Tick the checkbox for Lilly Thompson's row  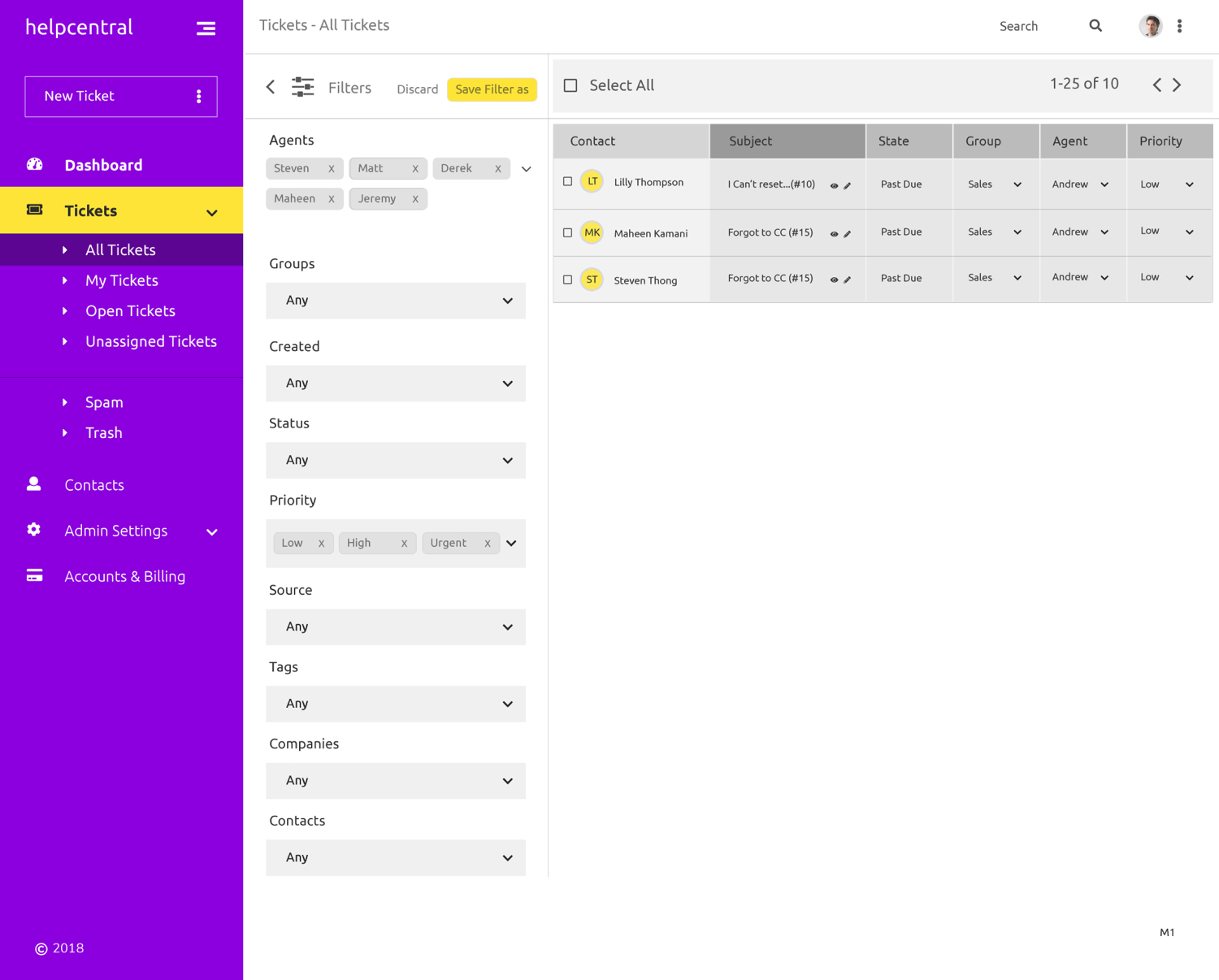coord(568,182)
